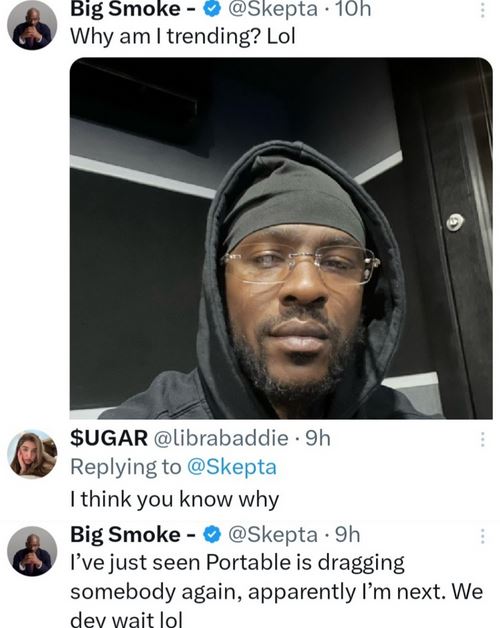Open the Big Smoke display name on top tweet
The height and width of the screenshot is (628, 500).
point(133,9)
